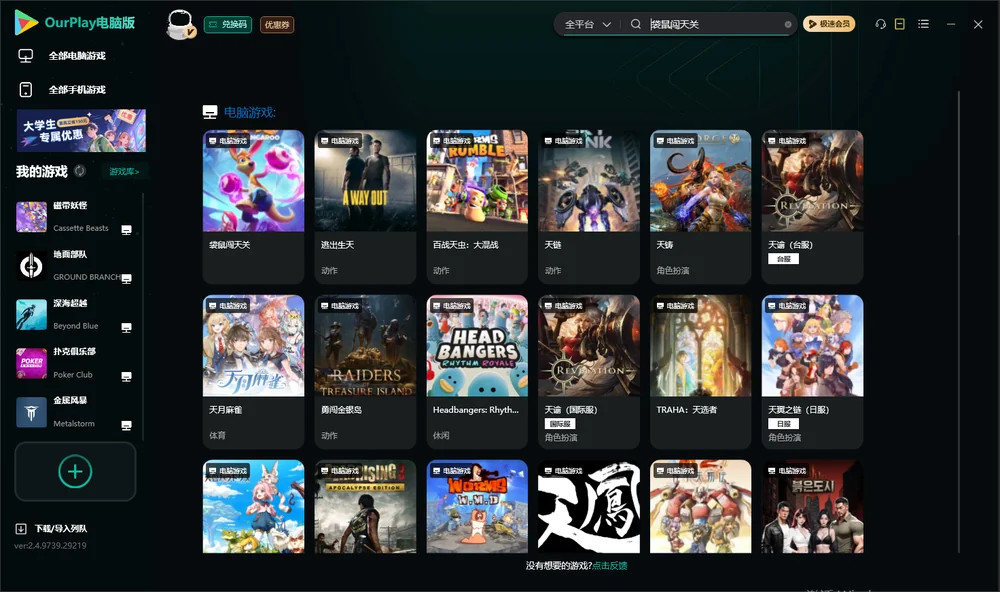The width and height of the screenshot is (1000, 592).
Task: Open the A Way Out 逃出生天 card
Action: pyautogui.click(x=365, y=207)
